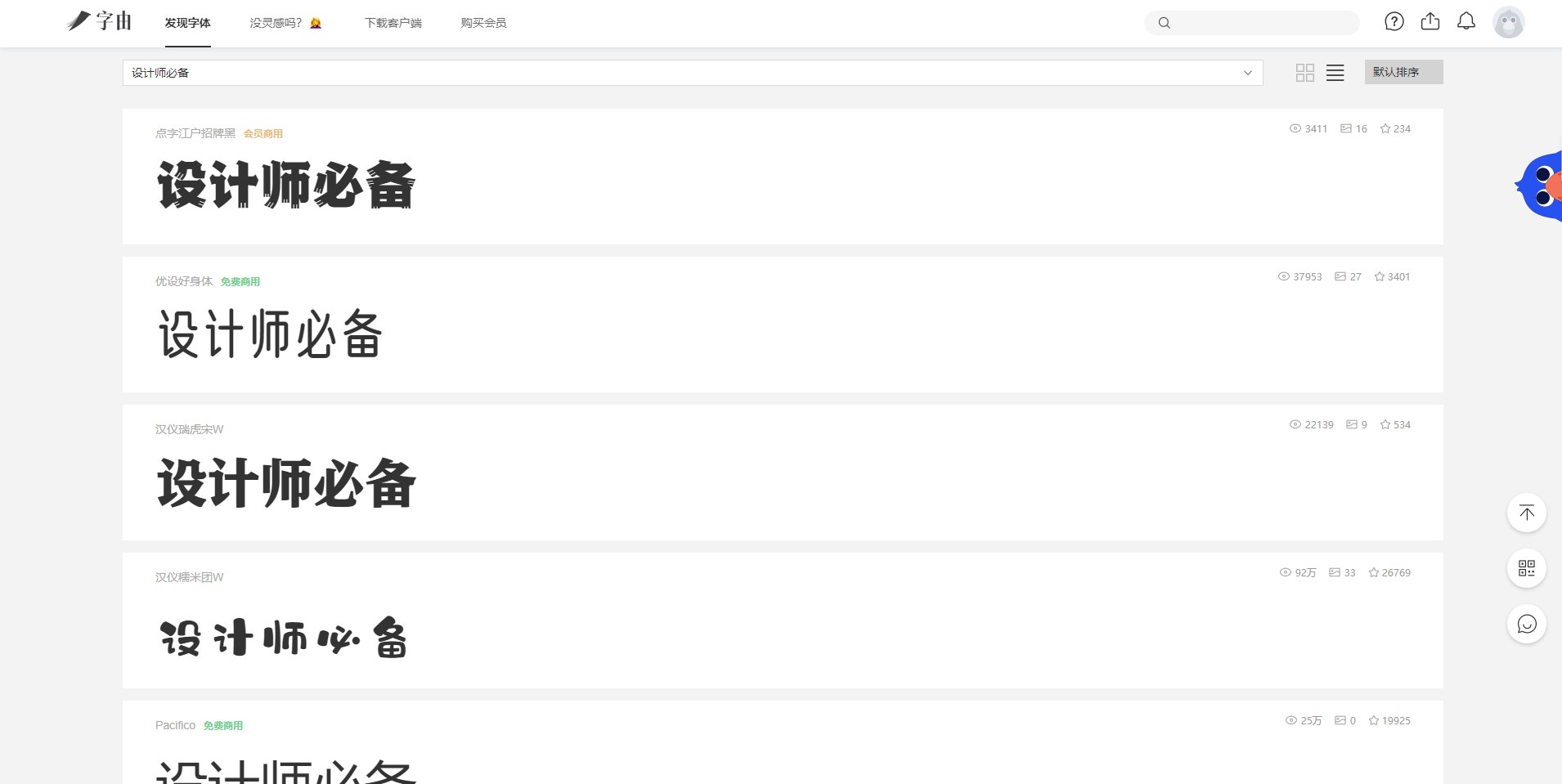Click the 购买会员 link
Screen dimensions: 1562x784
(483, 23)
